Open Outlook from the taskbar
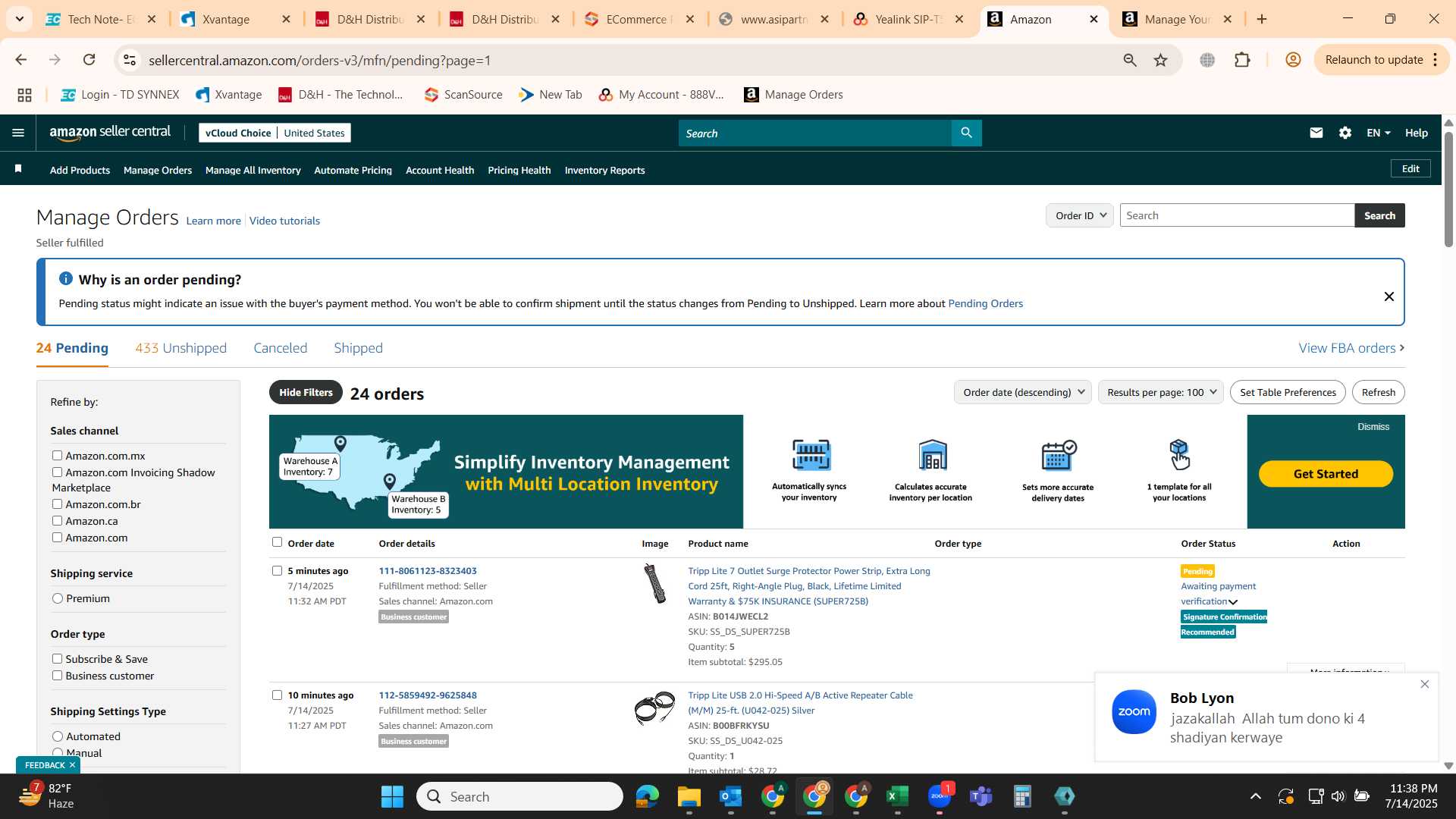Image resolution: width=1456 pixels, height=819 pixels. point(730,796)
